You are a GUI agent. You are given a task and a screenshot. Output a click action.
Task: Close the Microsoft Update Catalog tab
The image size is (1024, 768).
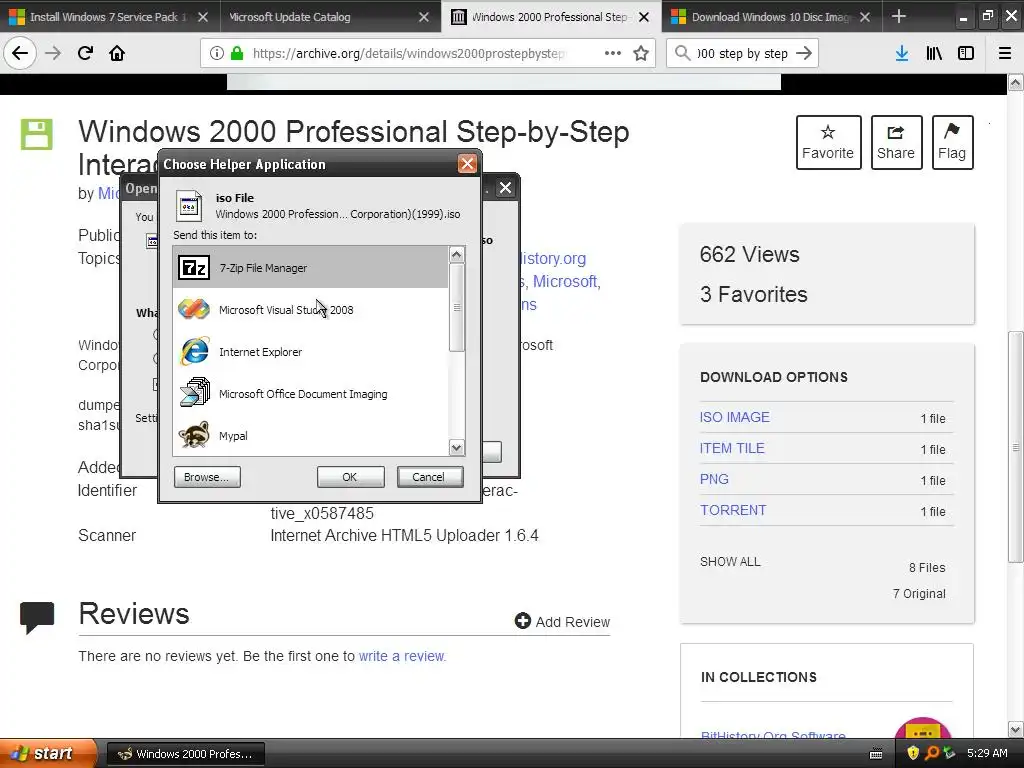click(x=424, y=17)
